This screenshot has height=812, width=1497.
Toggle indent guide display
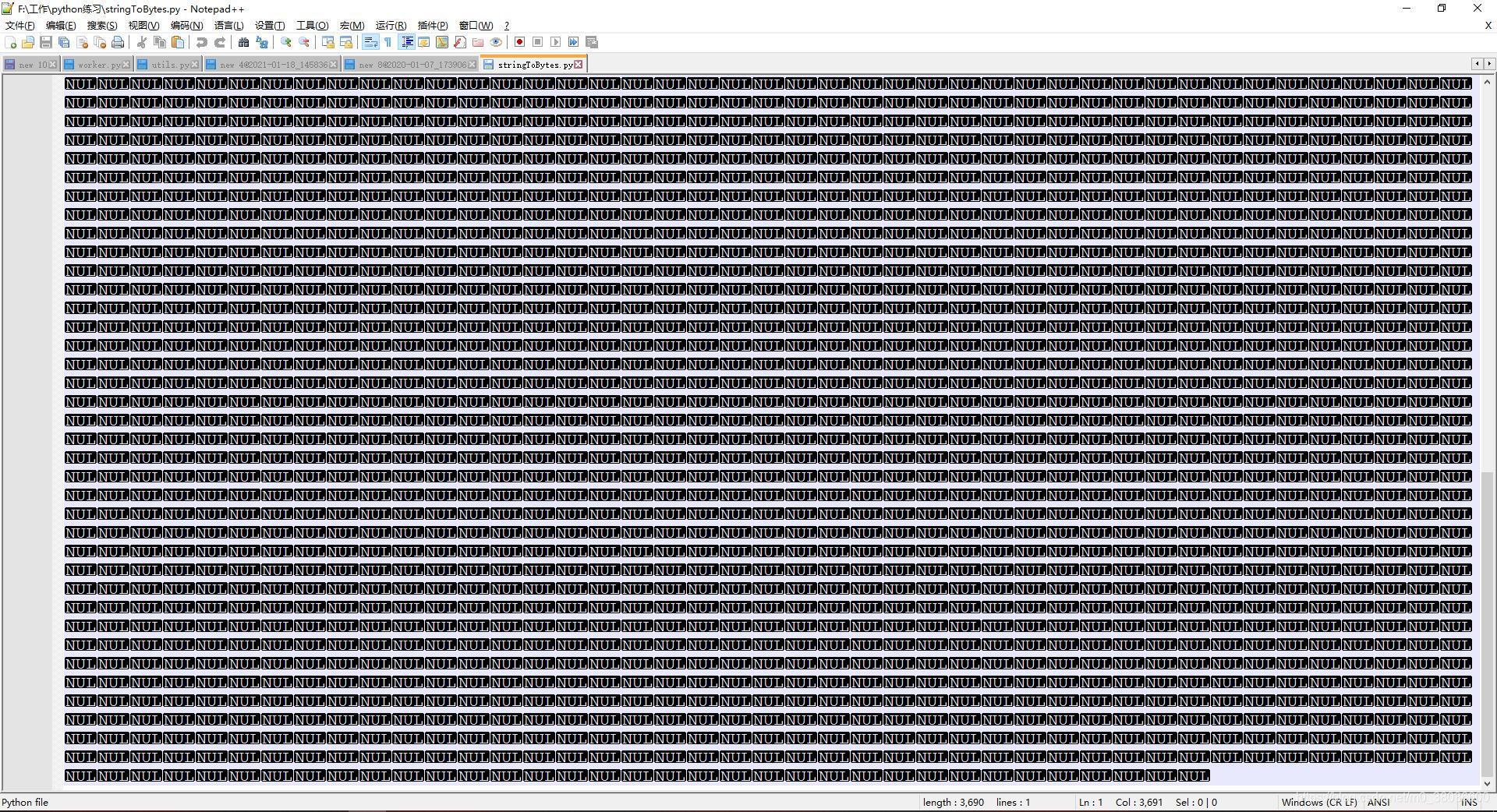pyautogui.click(x=406, y=42)
